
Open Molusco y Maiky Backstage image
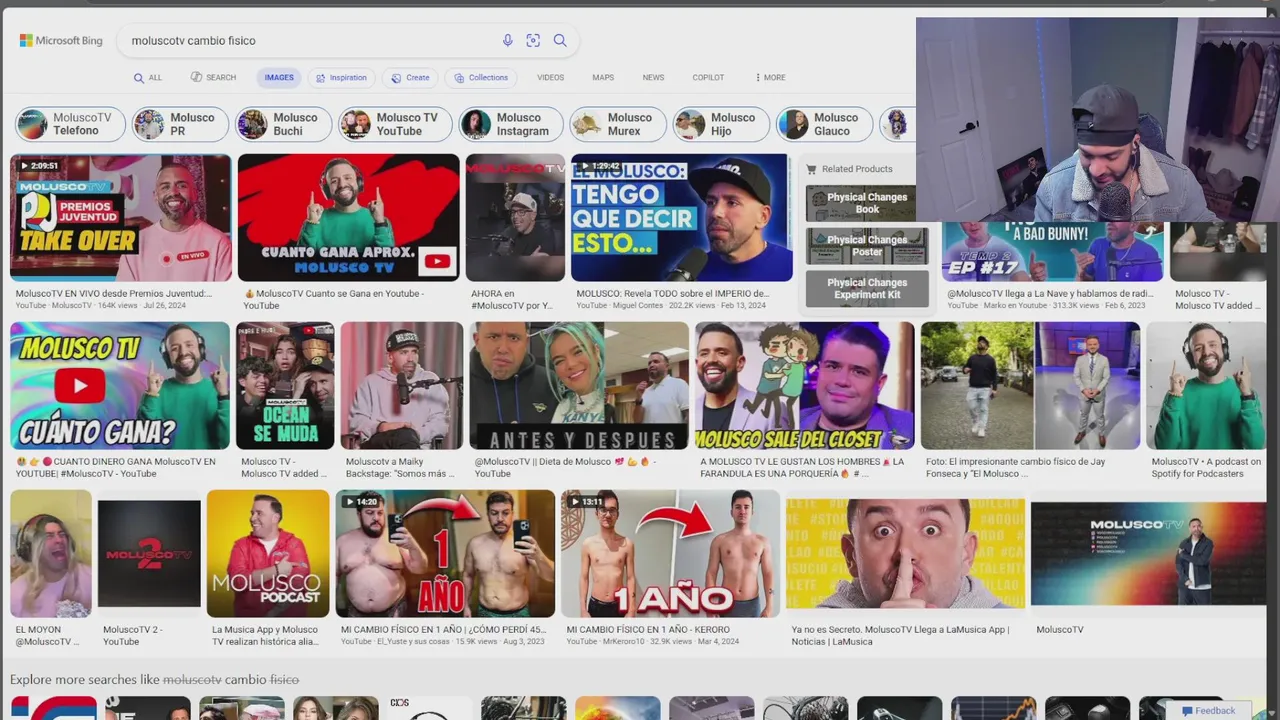401,385
